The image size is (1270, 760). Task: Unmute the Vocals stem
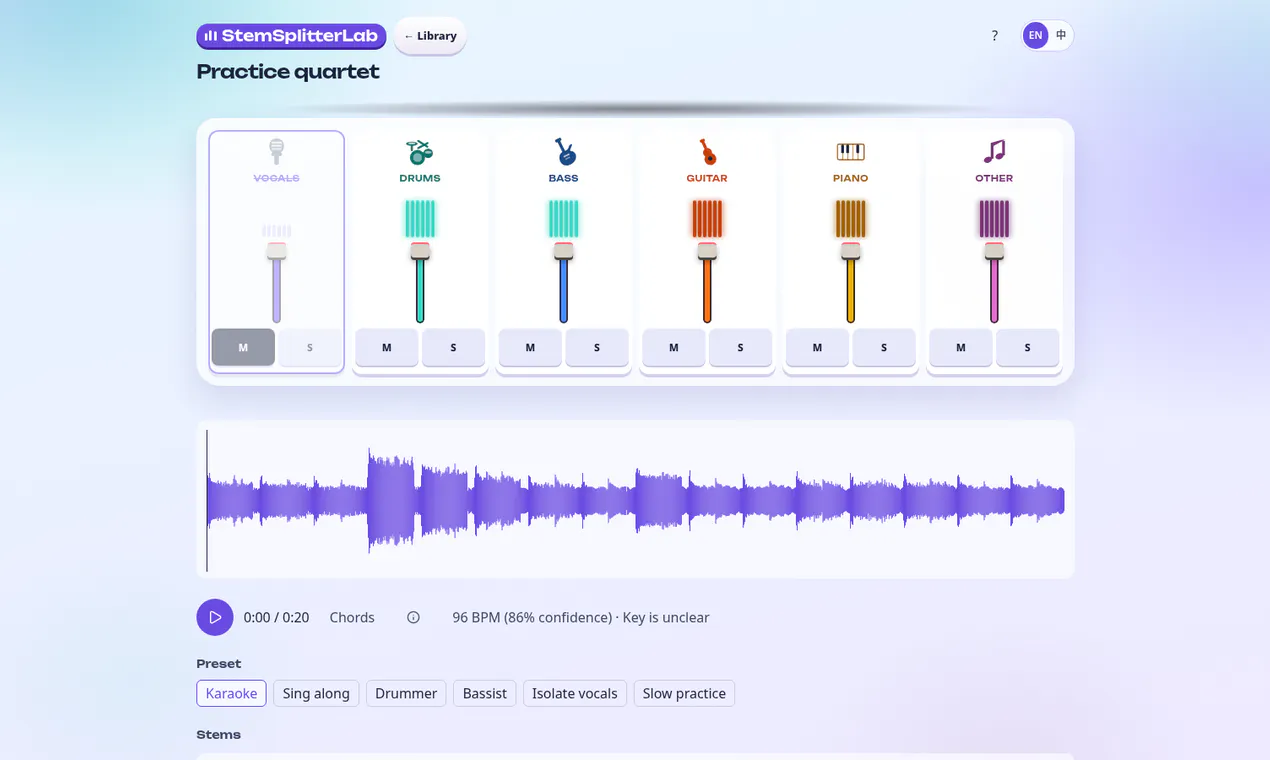pyautogui.click(x=243, y=347)
